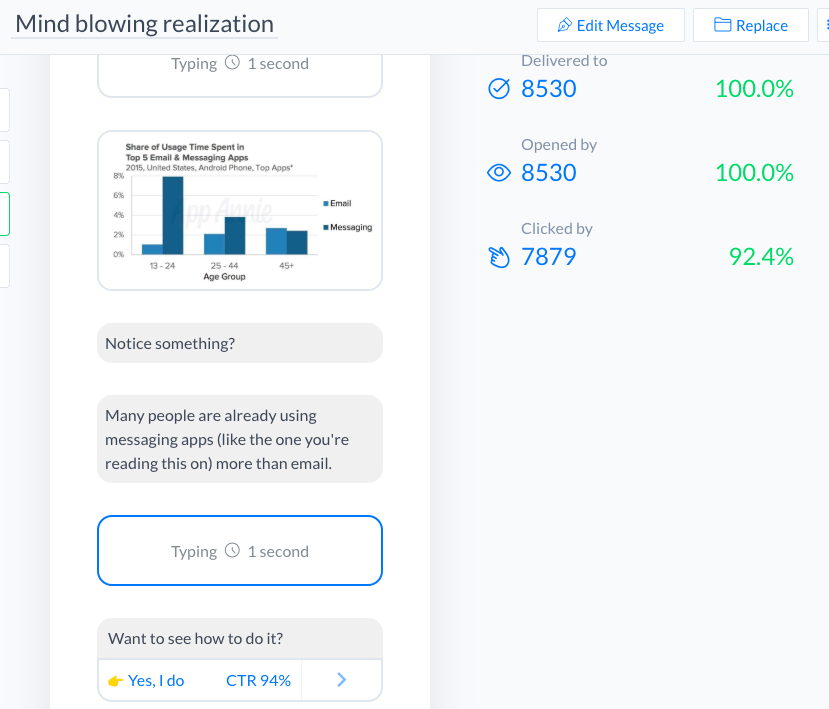This screenshot has width=829, height=709.
Task: Select the "Many people are already using" message
Action: (x=240, y=439)
